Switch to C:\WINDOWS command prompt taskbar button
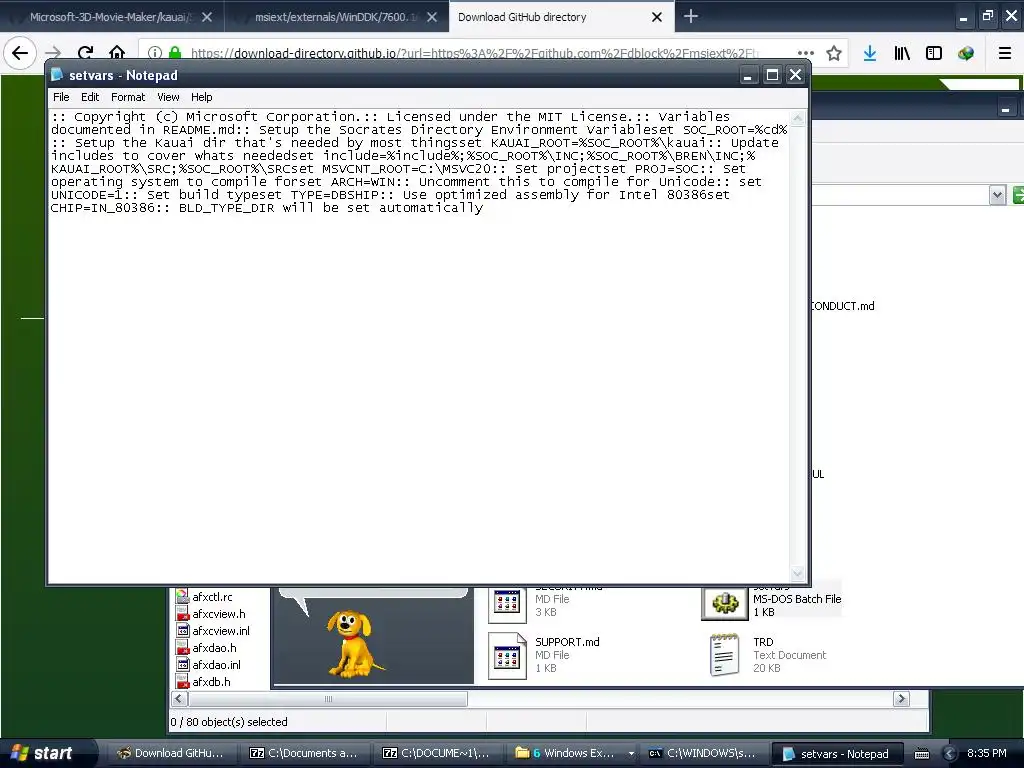The width and height of the screenshot is (1024, 768). 702,753
